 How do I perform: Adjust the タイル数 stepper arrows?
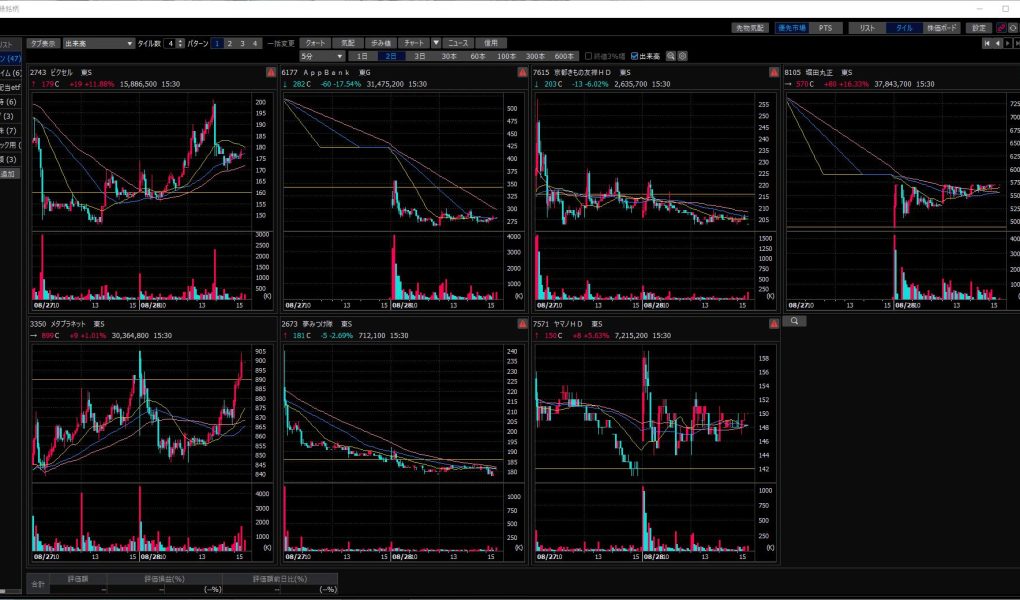(x=180, y=44)
